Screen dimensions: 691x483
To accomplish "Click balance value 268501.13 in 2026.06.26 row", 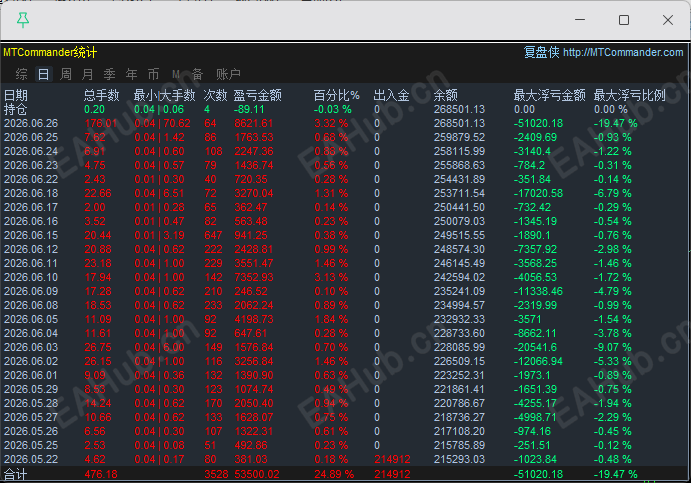I will 459,123.
